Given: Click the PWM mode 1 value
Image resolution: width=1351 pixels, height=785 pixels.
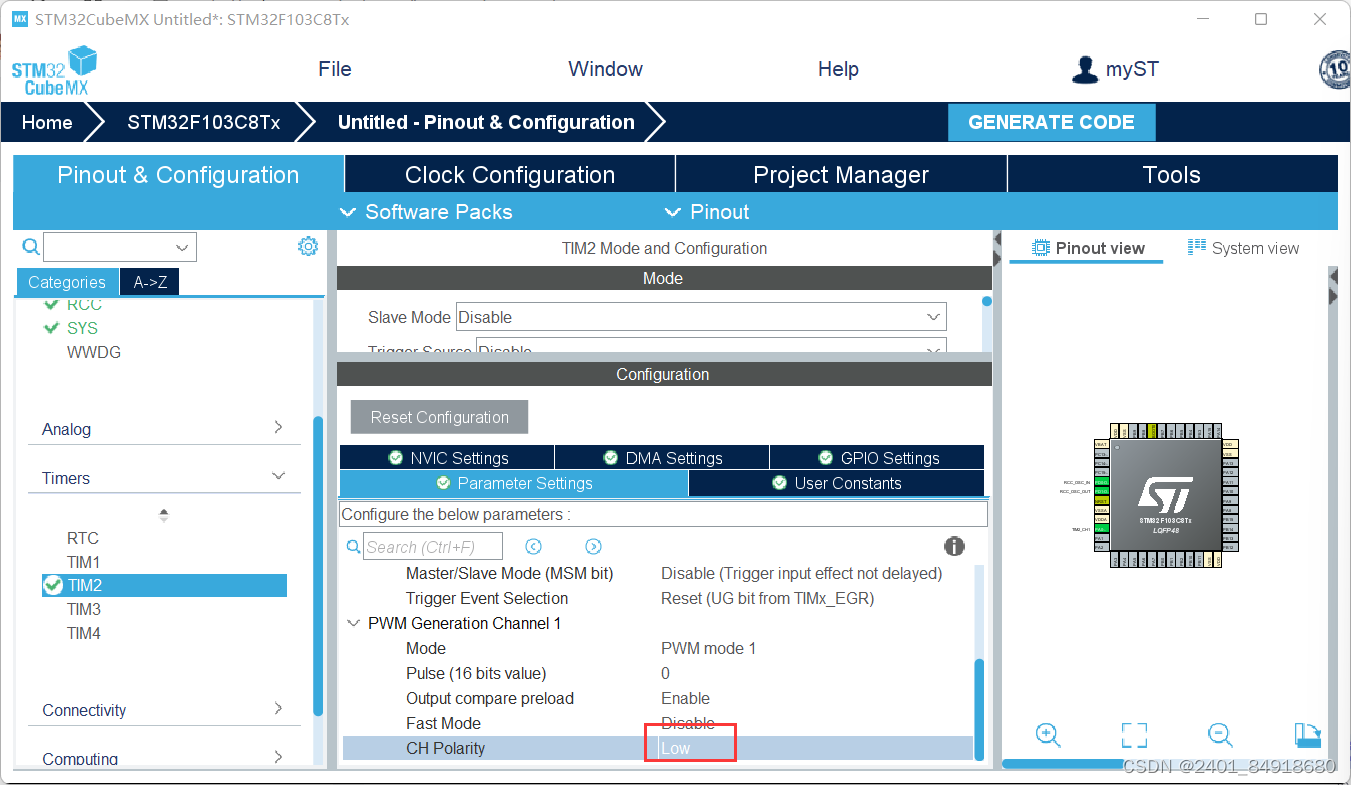Looking at the screenshot, I should coord(708,648).
